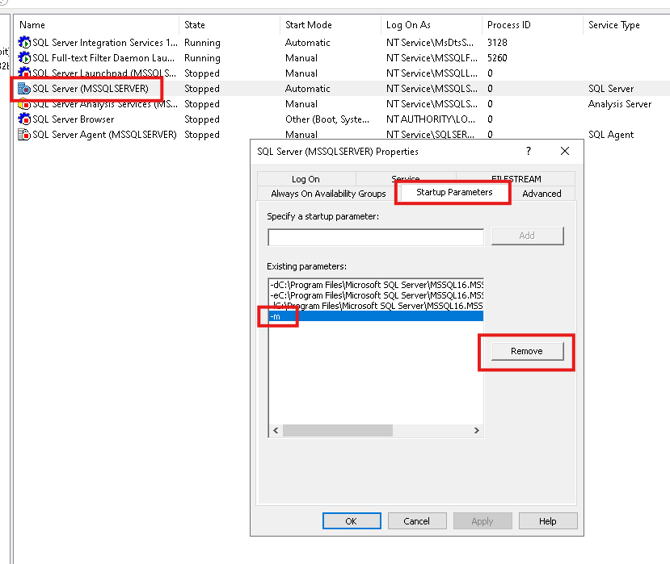
Task: Click Process ID 3128 cell
Action: pos(497,42)
